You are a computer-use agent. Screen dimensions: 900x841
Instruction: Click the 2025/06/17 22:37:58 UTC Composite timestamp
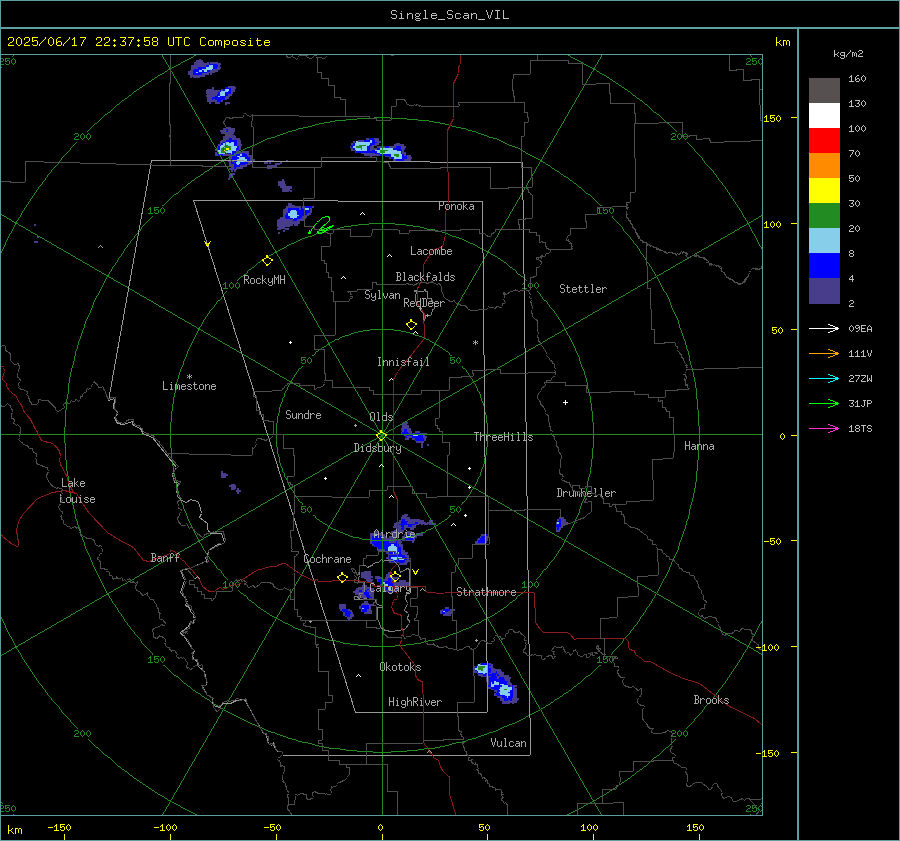point(139,42)
